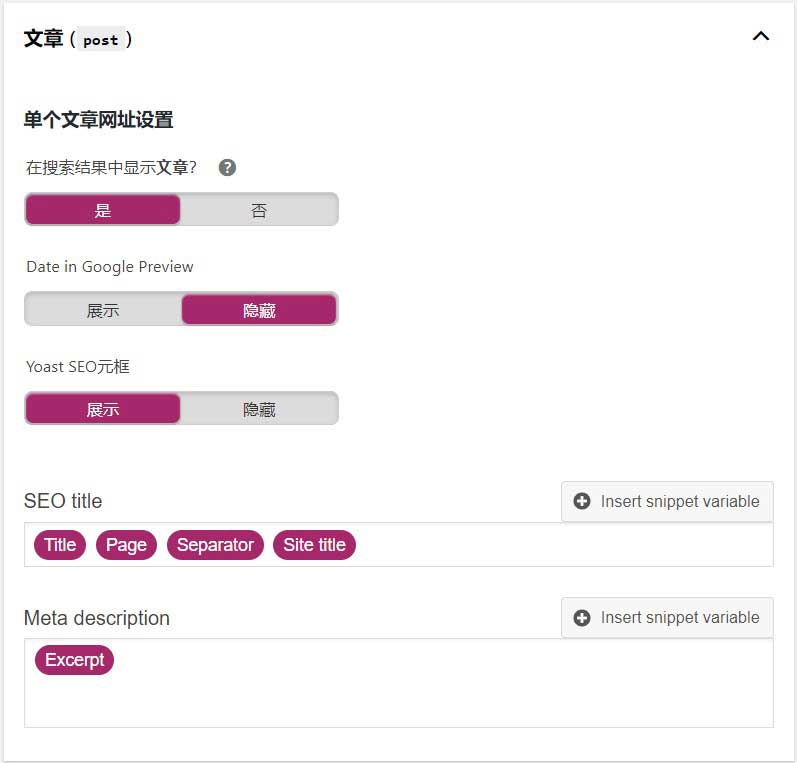Image resolution: width=797 pixels, height=763 pixels.
Task: Select the Separator snippet variable tag
Action: click(x=215, y=545)
